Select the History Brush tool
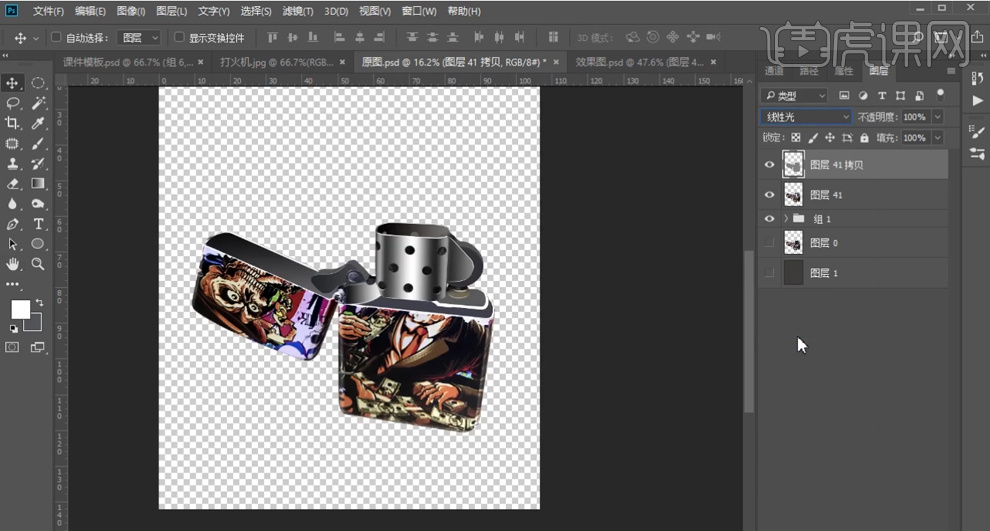Viewport: 990px width, 531px height. pyautogui.click(x=38, y=164)
